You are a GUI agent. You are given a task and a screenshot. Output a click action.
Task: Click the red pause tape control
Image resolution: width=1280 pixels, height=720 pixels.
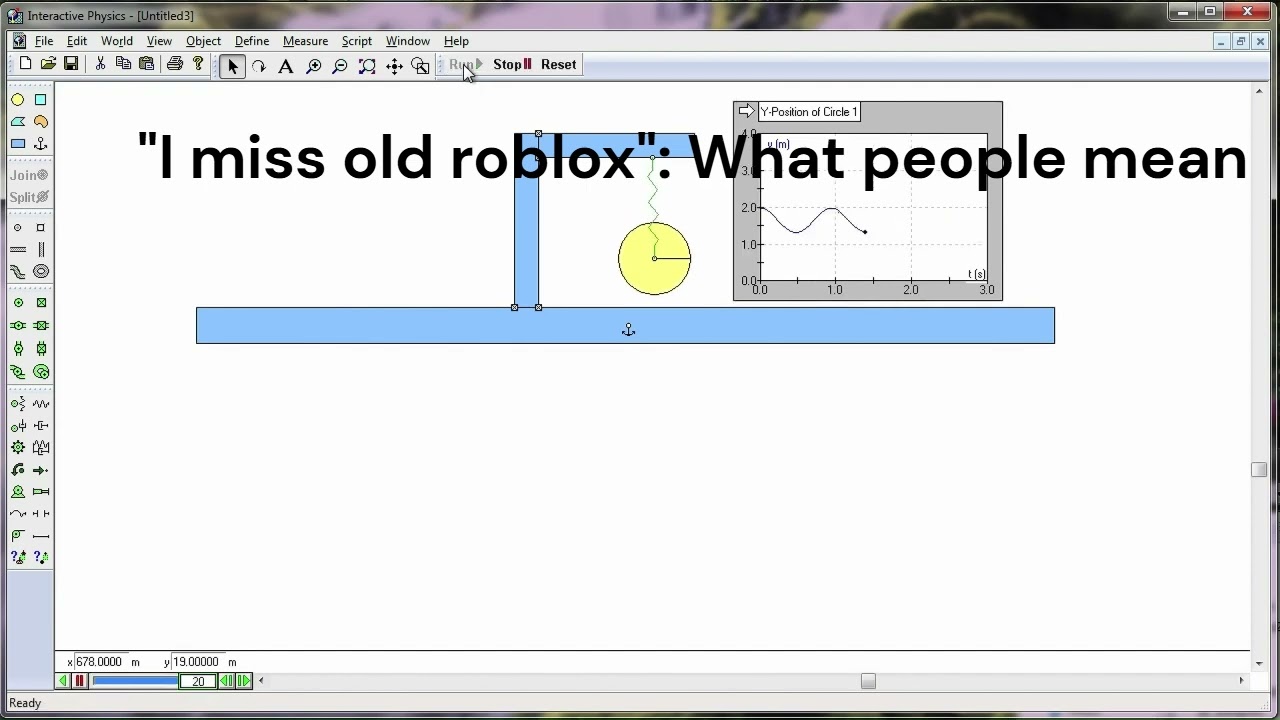(79, 681)
